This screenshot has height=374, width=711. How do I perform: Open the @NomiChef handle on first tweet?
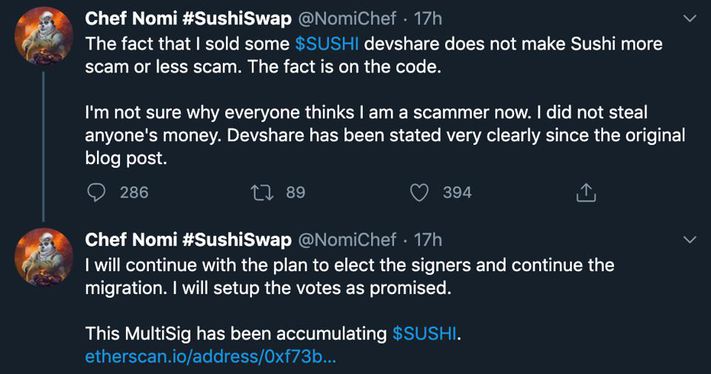[x=347, y=19]
